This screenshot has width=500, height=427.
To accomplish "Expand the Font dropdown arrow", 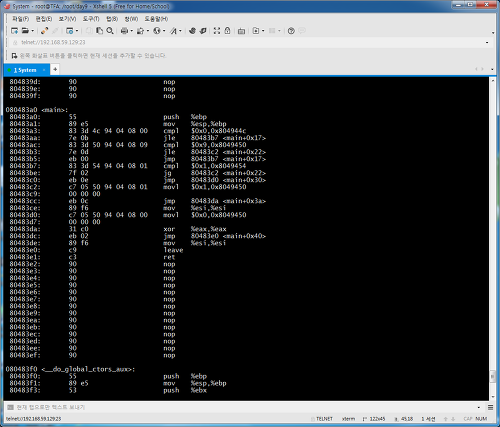I will click(x=180, y=31).
